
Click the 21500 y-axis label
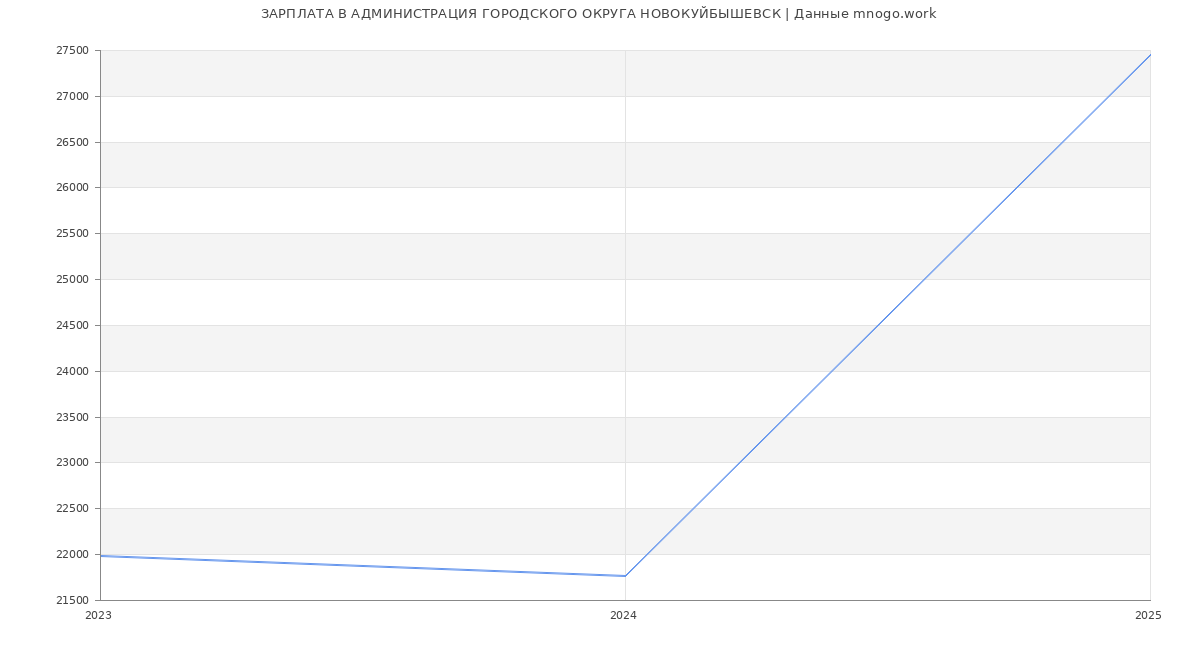coord(72,601)
